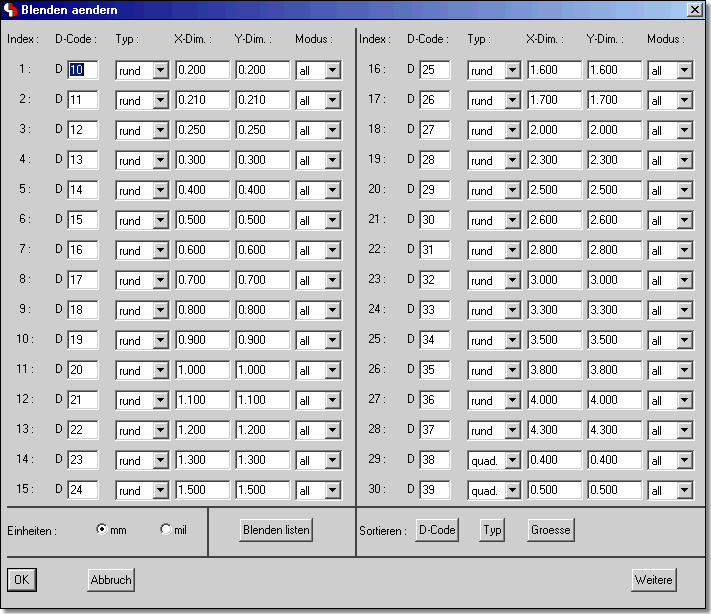711x614 pixels.
Task: Sort apertures by Typ
Action: tap(491, 530)
